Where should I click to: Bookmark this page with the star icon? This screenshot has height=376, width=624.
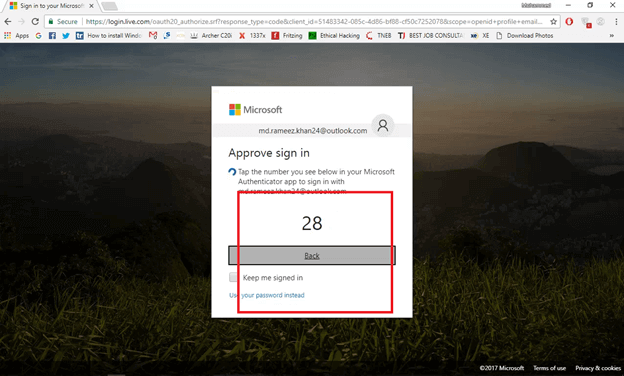[553, 21]
